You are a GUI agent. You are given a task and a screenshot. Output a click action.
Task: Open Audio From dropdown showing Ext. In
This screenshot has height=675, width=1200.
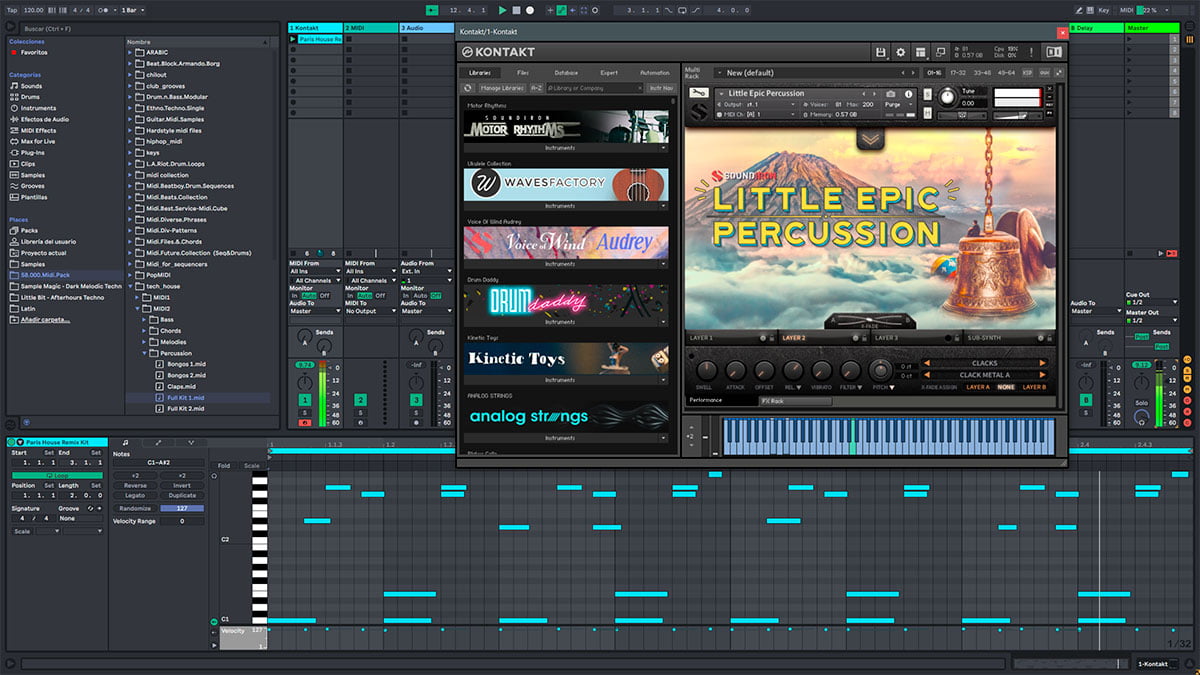(426, 271)
